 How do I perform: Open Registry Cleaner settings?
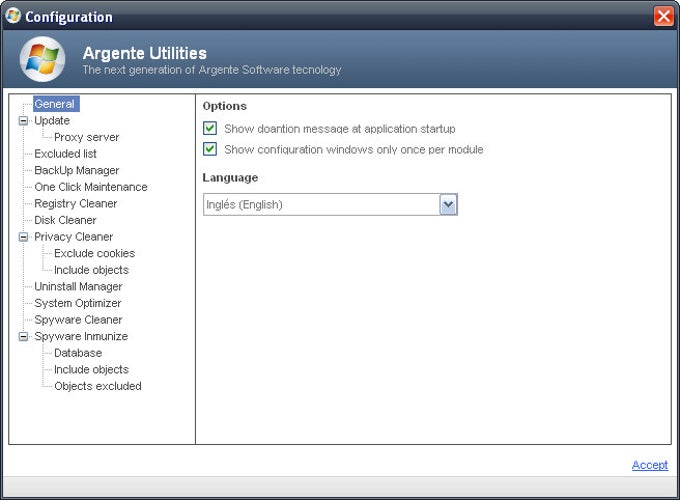tap(76, 203)
